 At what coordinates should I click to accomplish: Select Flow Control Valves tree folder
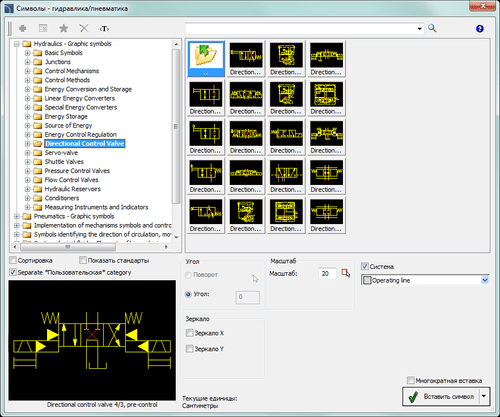(71, 180)
